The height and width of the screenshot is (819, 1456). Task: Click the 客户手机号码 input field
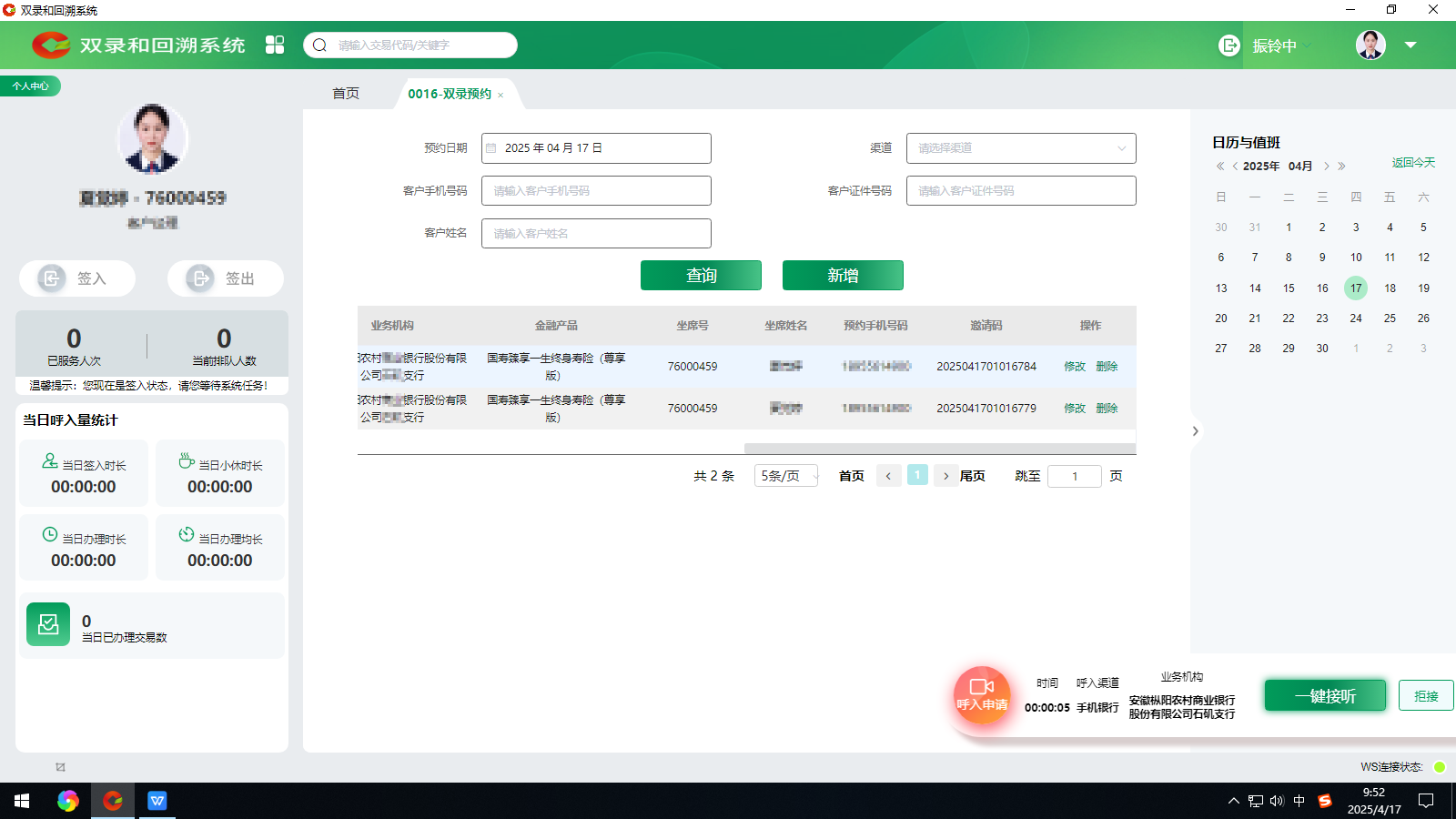pos(596,191)
